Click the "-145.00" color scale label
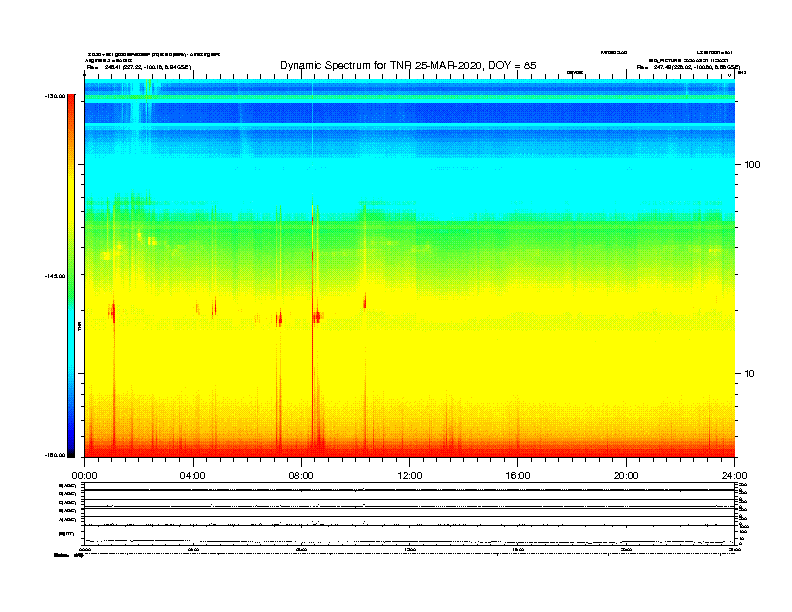The height and width of the screenshot is (612, 792). click(55, 276)
